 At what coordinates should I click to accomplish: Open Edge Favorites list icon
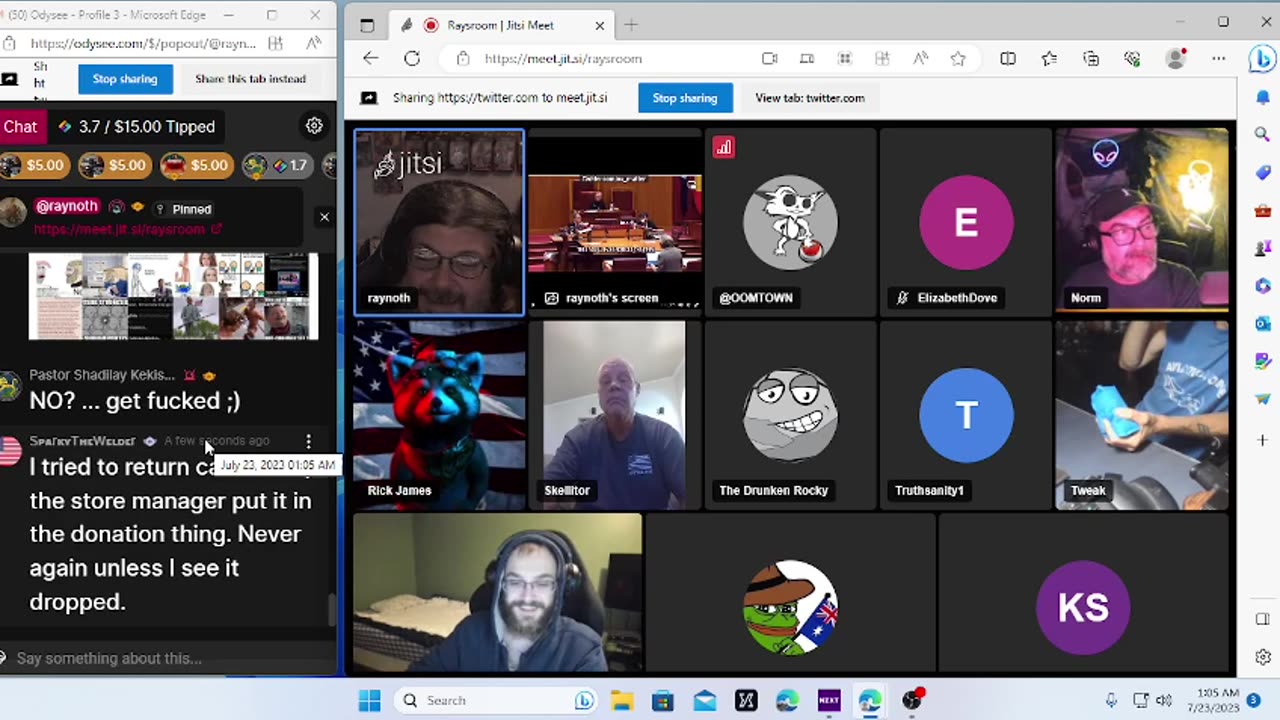coord(1049,58)
